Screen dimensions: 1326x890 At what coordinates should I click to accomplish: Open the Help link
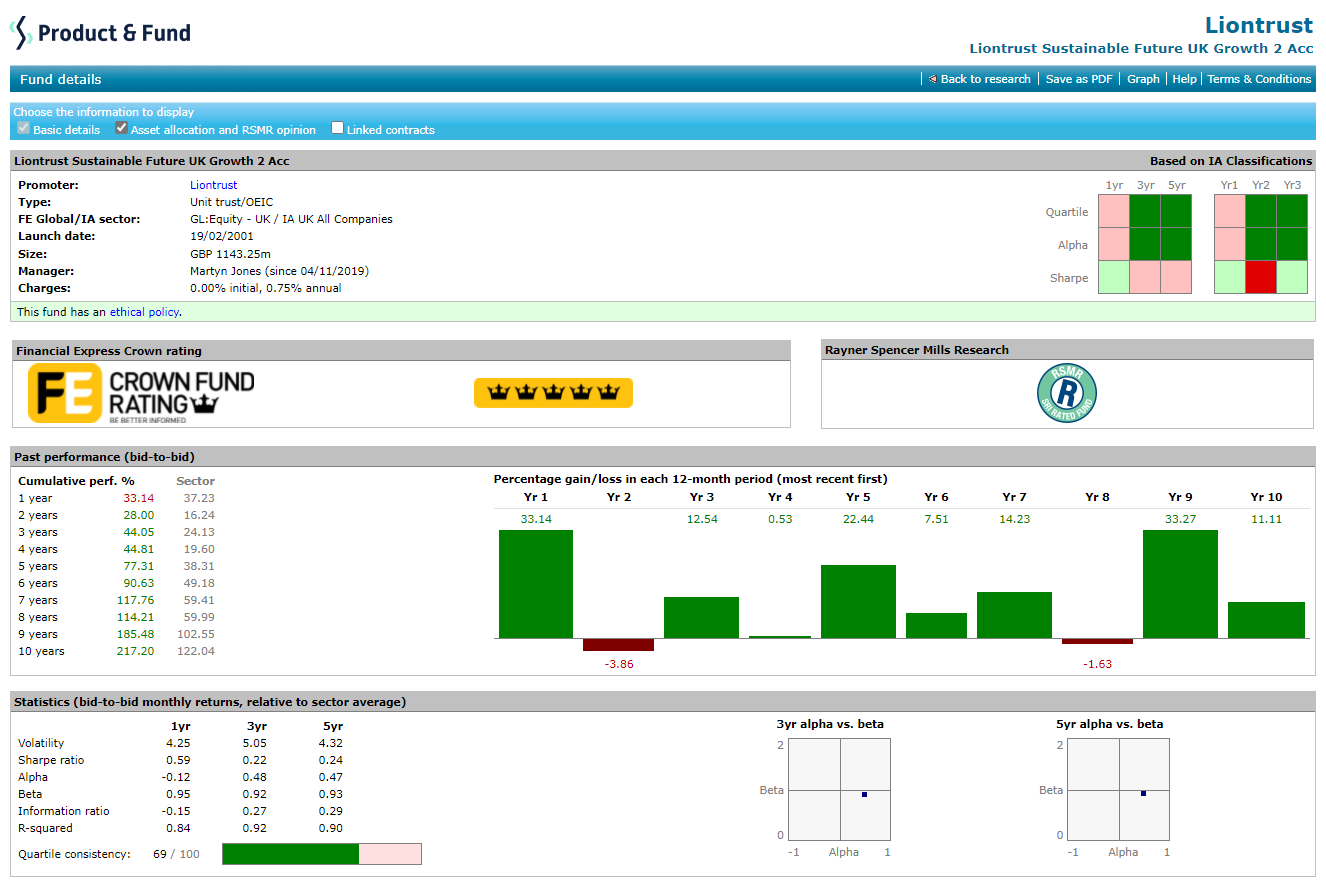1184,79
